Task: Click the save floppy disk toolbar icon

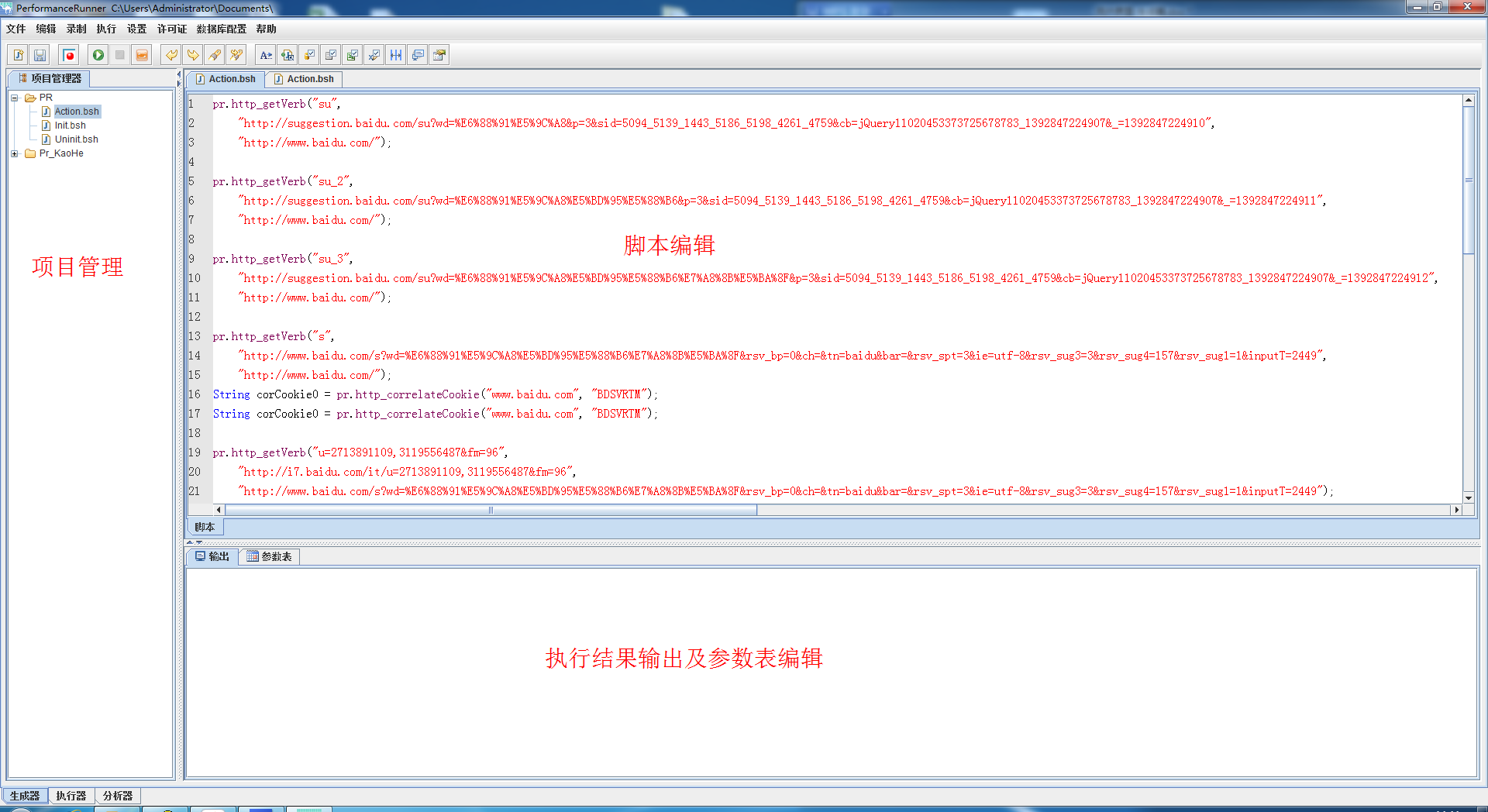Action: (40, 55)
